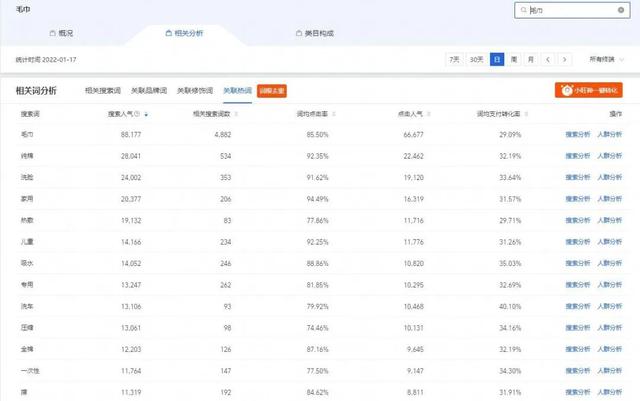This screenshot has width=640, height=401.
Task: Sort the 词均支付转化率 column using its sort icon
Action: pyautogui.click(x=525, y=115)
